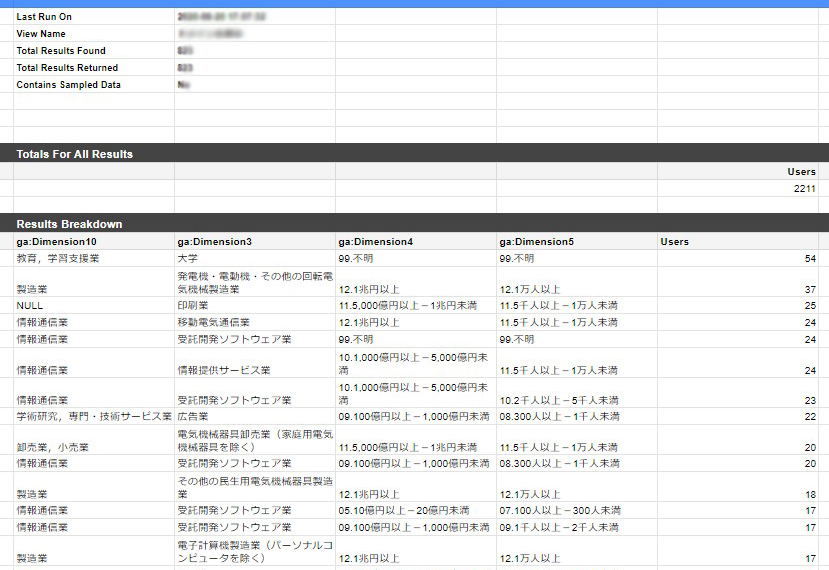829x570 pixels.
Task: Select the 12.1万人以上 cell in the Users 37 row
Action: [577, 282]
